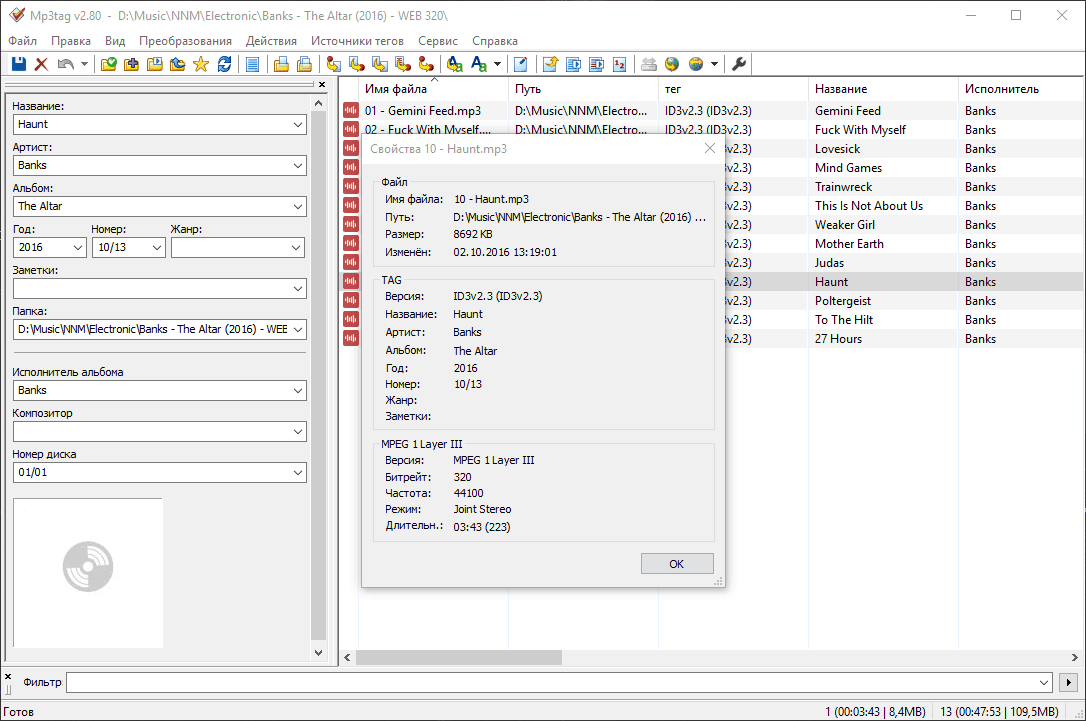1086x721 pixels.
Task: Expand the Композитор field dropdown
Action: click(298, 431)
